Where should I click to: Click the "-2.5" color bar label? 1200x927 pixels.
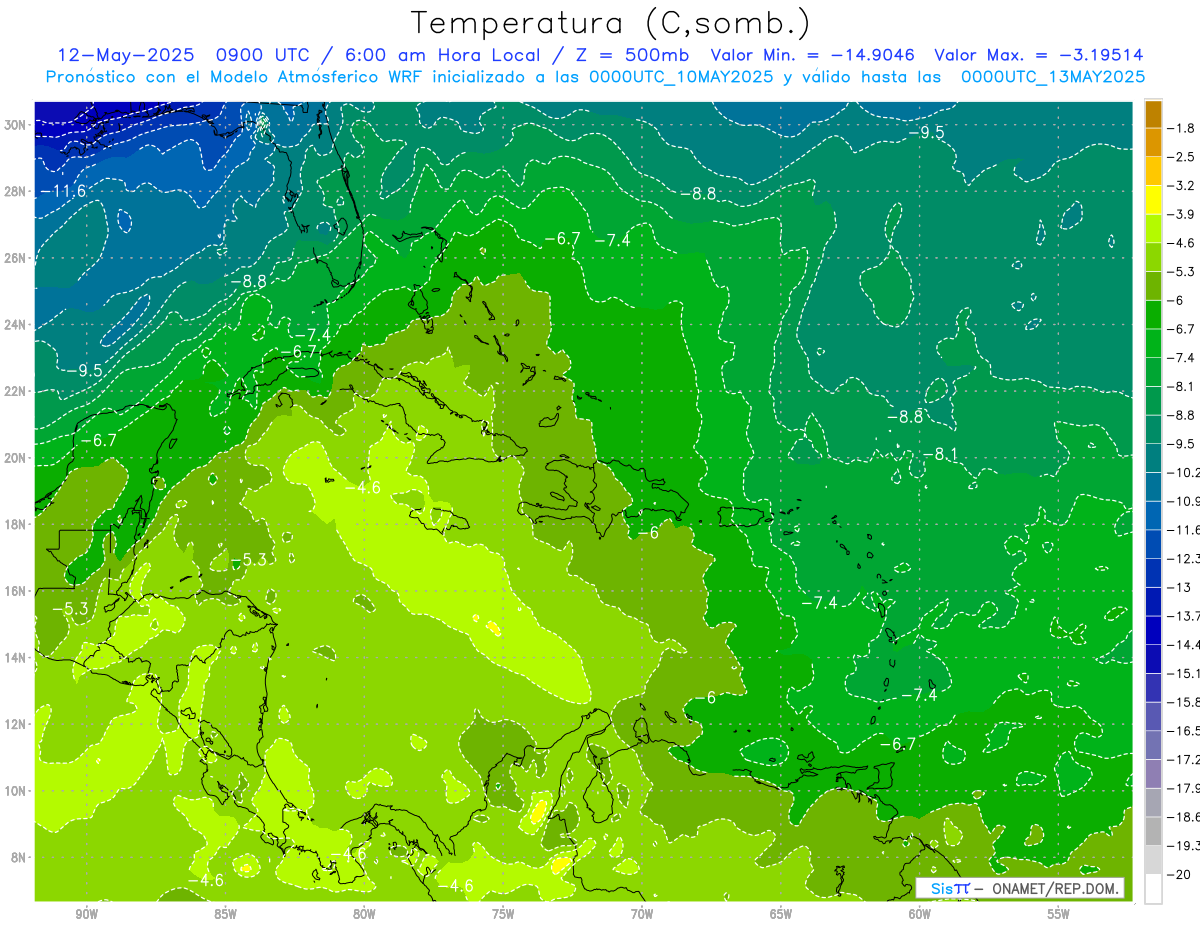1182,157
